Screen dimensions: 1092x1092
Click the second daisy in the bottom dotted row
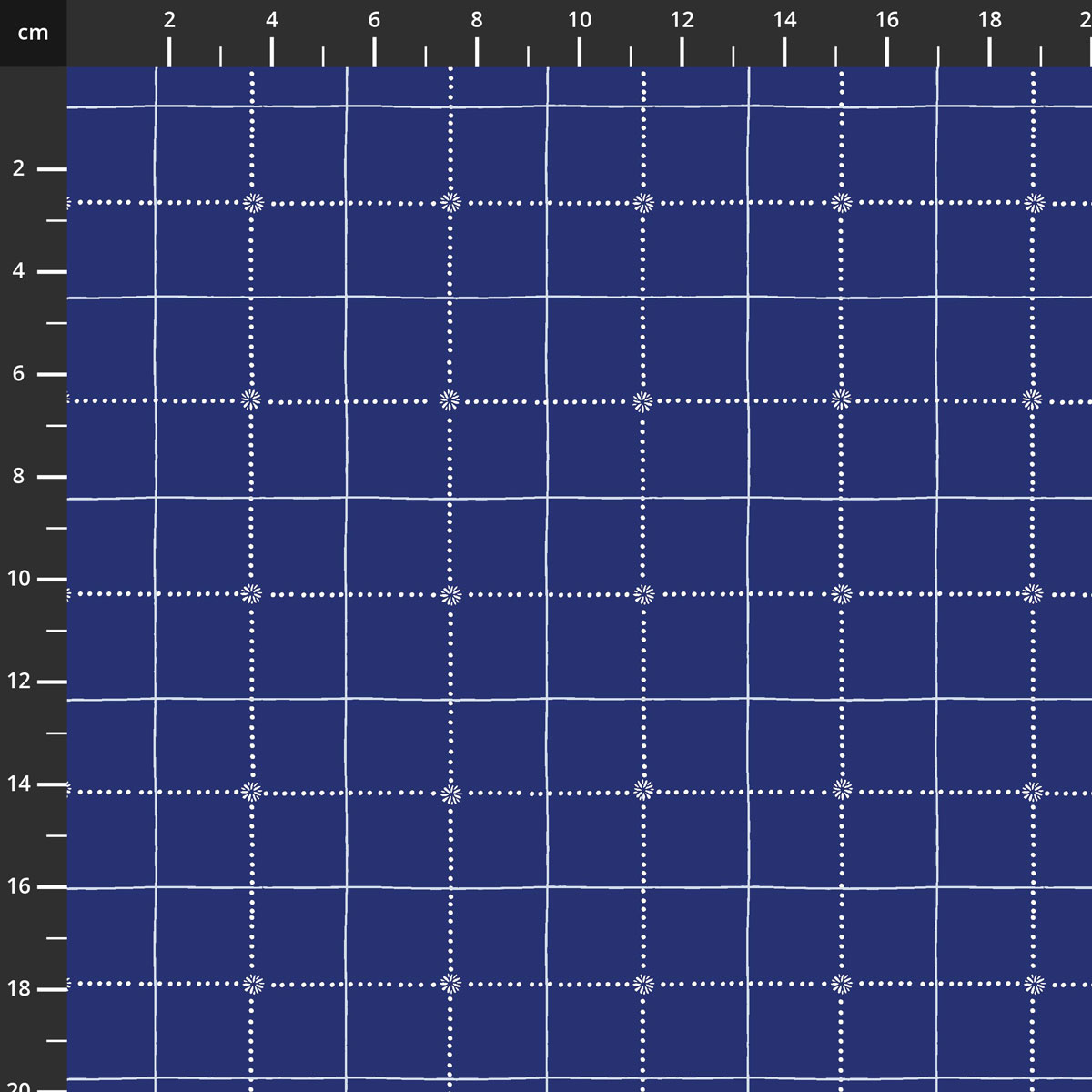point(450,983)
